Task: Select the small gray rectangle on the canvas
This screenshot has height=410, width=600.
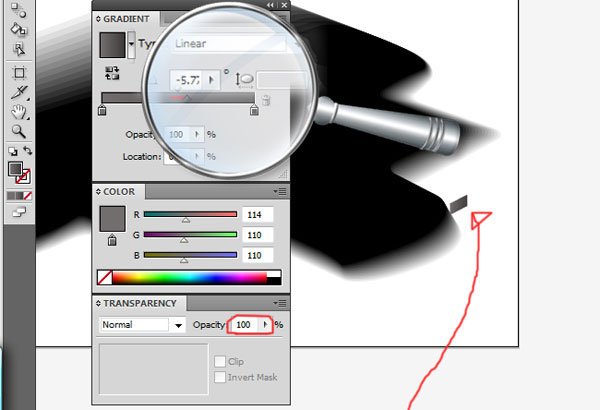Action: pos(459,204)
